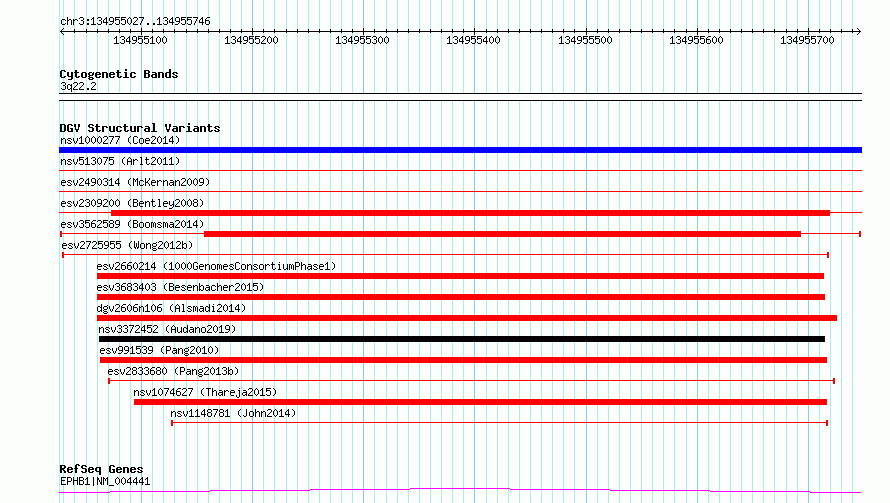Click ruler position 134955500
890x503 pixels.
click(585, 40)
